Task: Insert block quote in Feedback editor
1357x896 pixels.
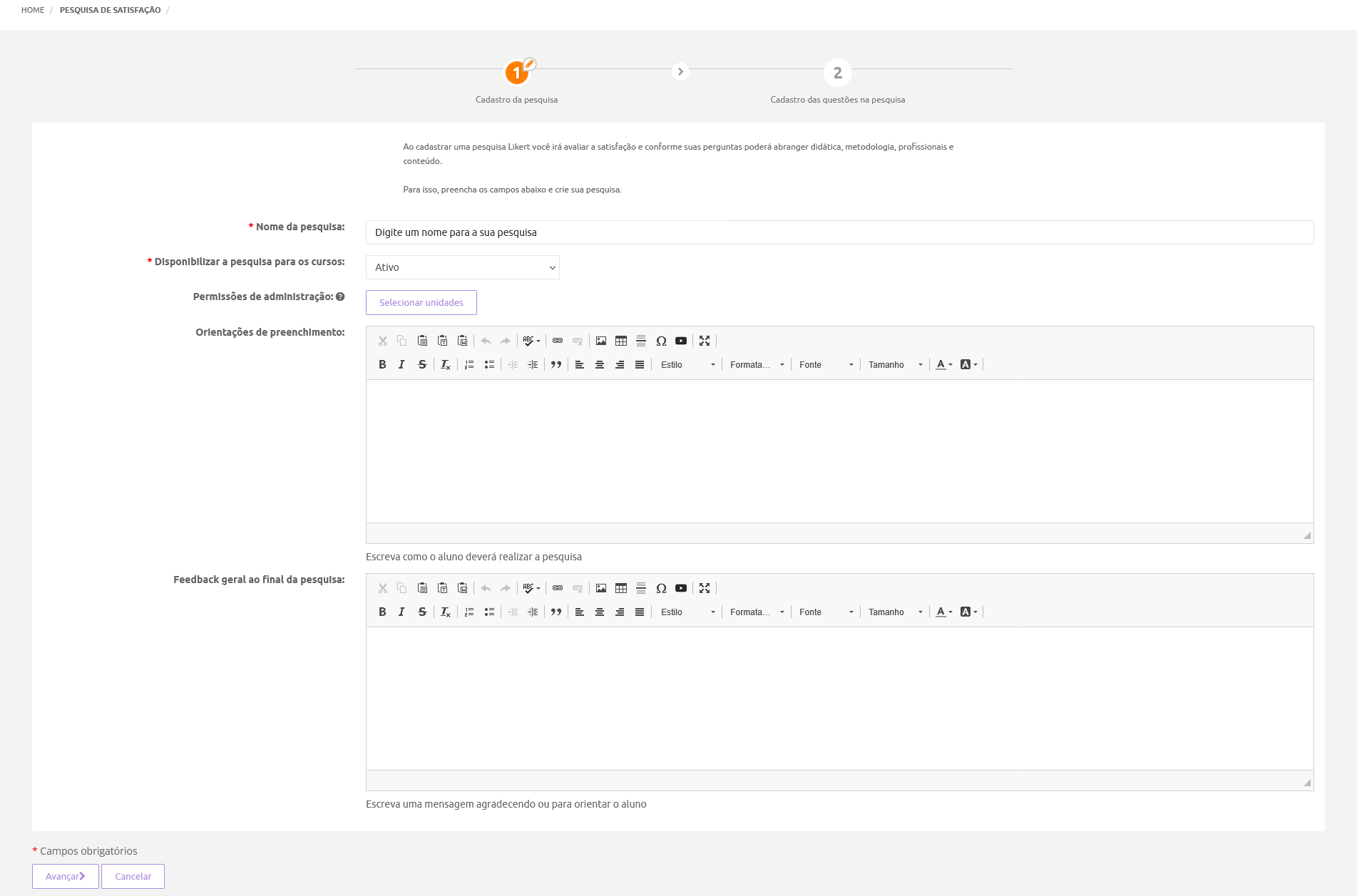Action: [556, 612]
